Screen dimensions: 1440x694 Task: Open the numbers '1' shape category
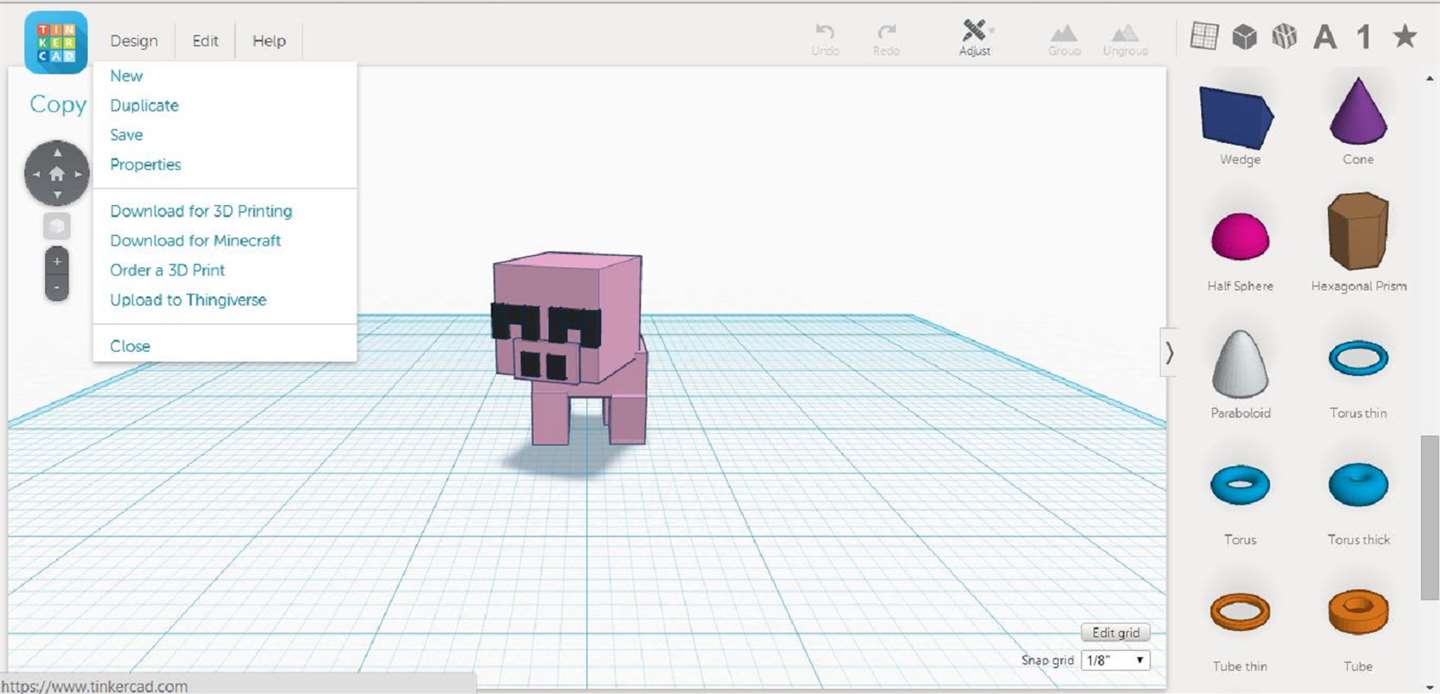pos(1364,38)
